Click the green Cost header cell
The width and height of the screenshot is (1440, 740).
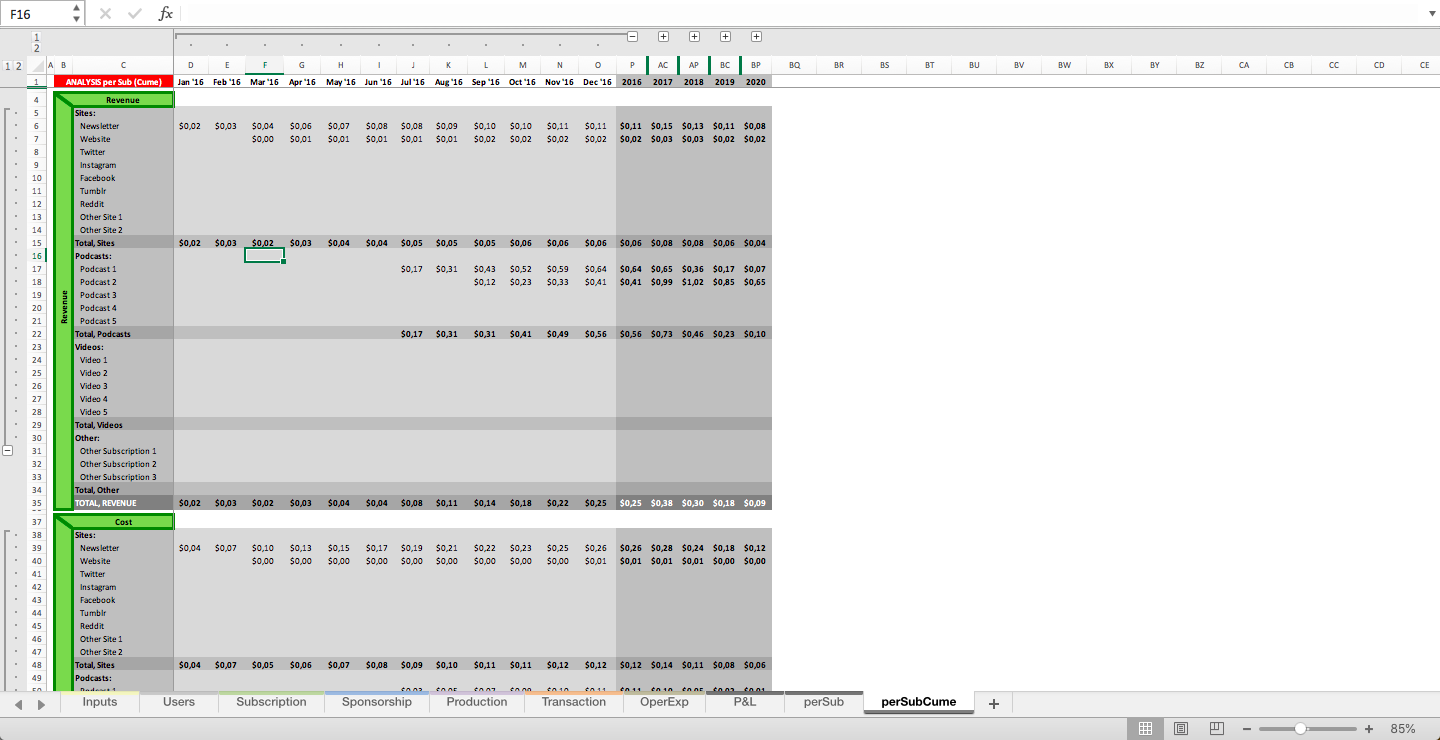[x=123, y=522]
